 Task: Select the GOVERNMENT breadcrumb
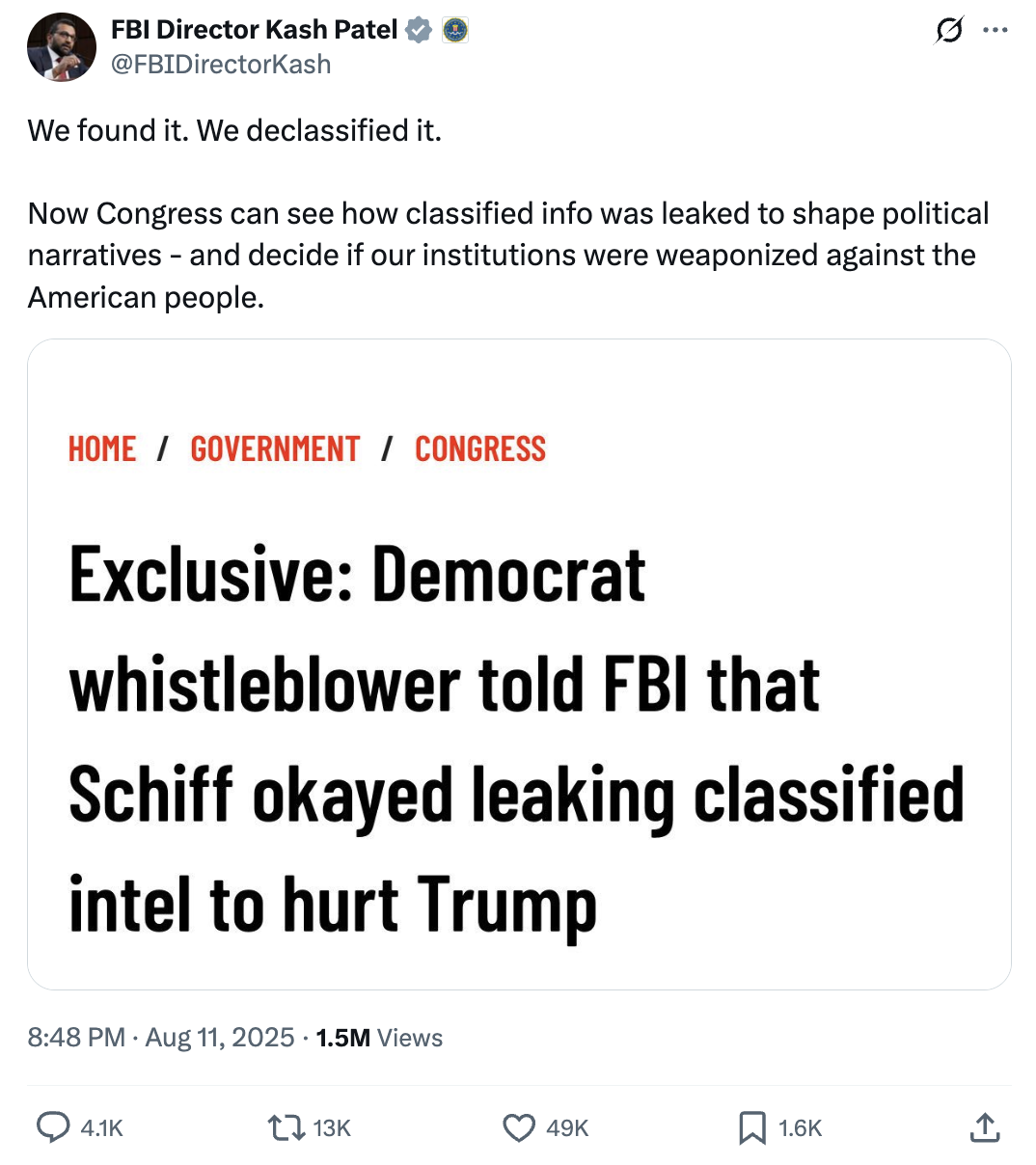coord(275,449)
